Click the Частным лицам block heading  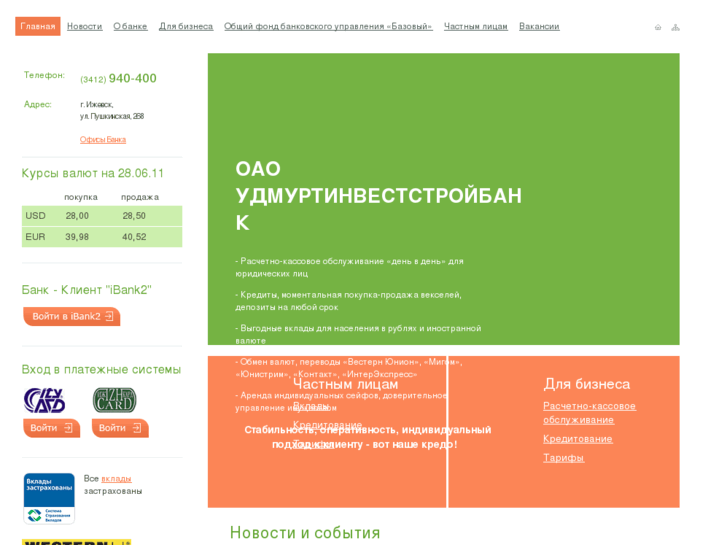tap(345, 385)
